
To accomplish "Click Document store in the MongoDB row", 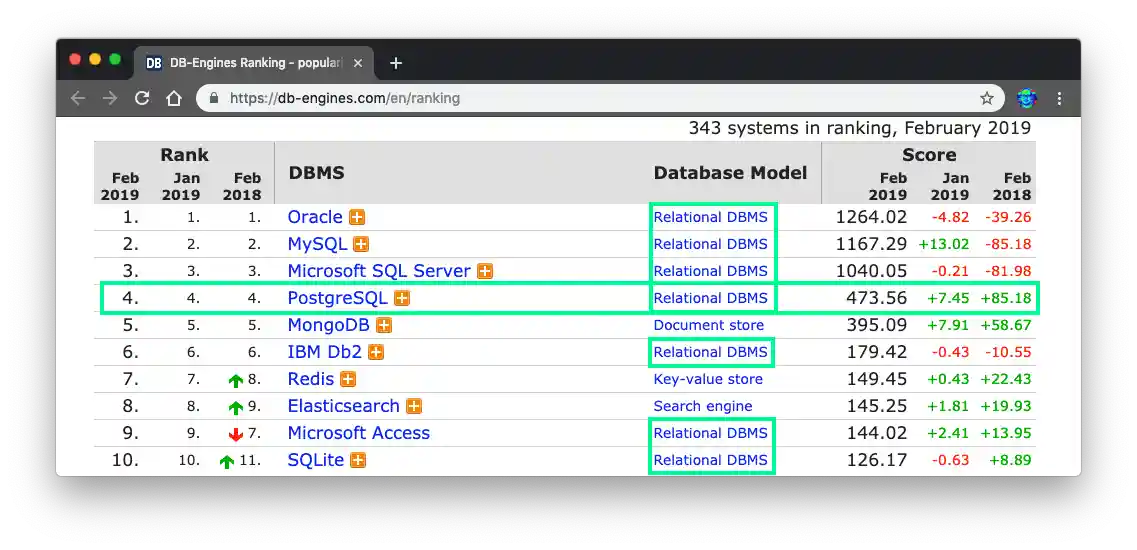I will pyautogui.click(x=708, y=325).
